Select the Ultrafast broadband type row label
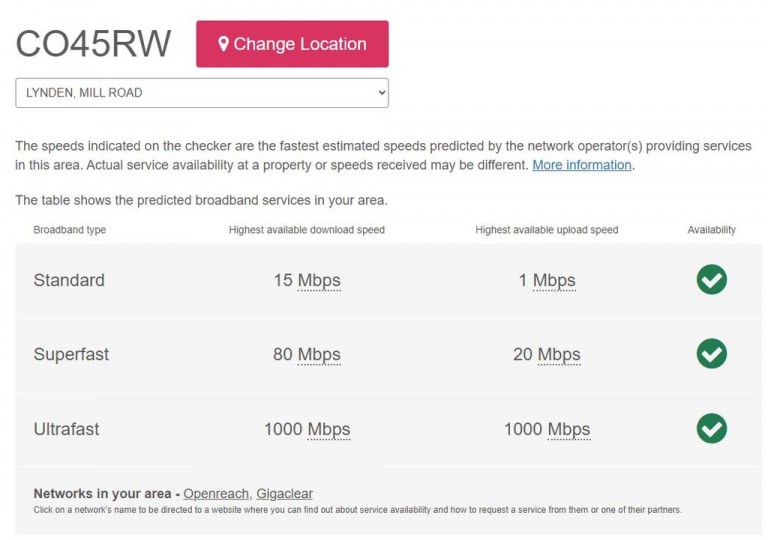The height and width of the screenshot is (540, 768). (x=66, y=429)
